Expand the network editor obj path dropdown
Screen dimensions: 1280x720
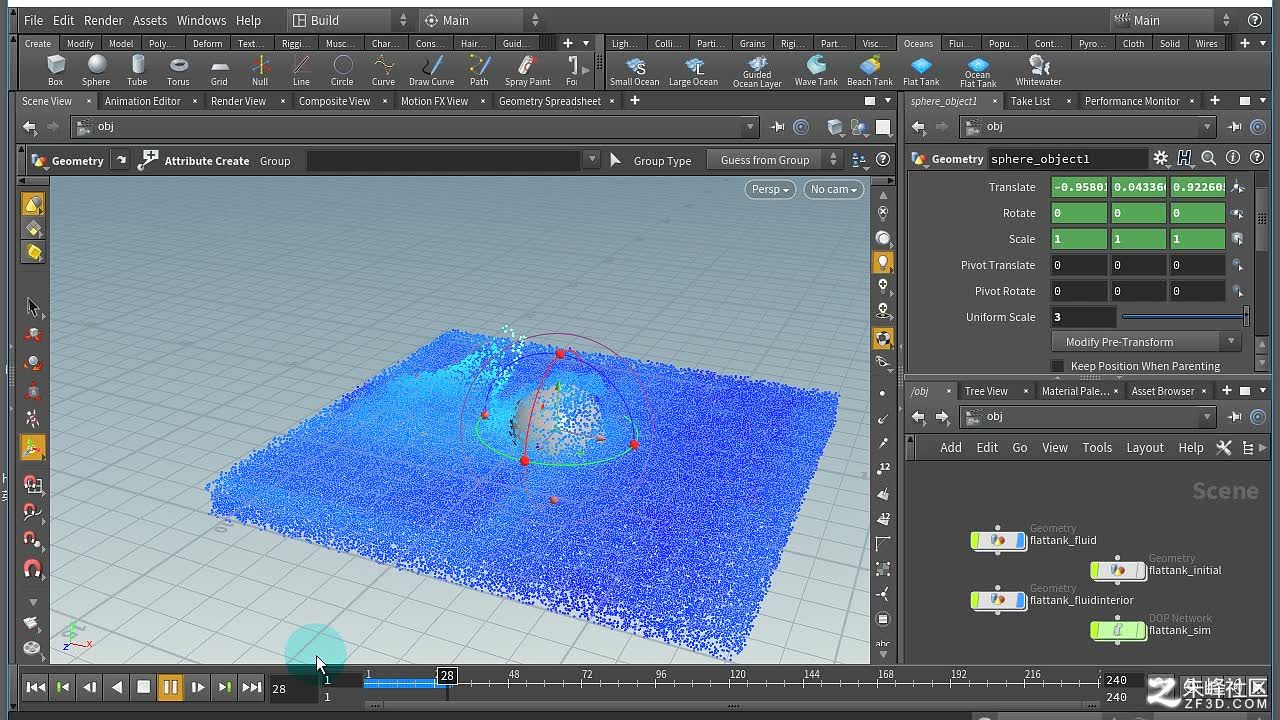pyautogui.click(x=1208, y=417)
